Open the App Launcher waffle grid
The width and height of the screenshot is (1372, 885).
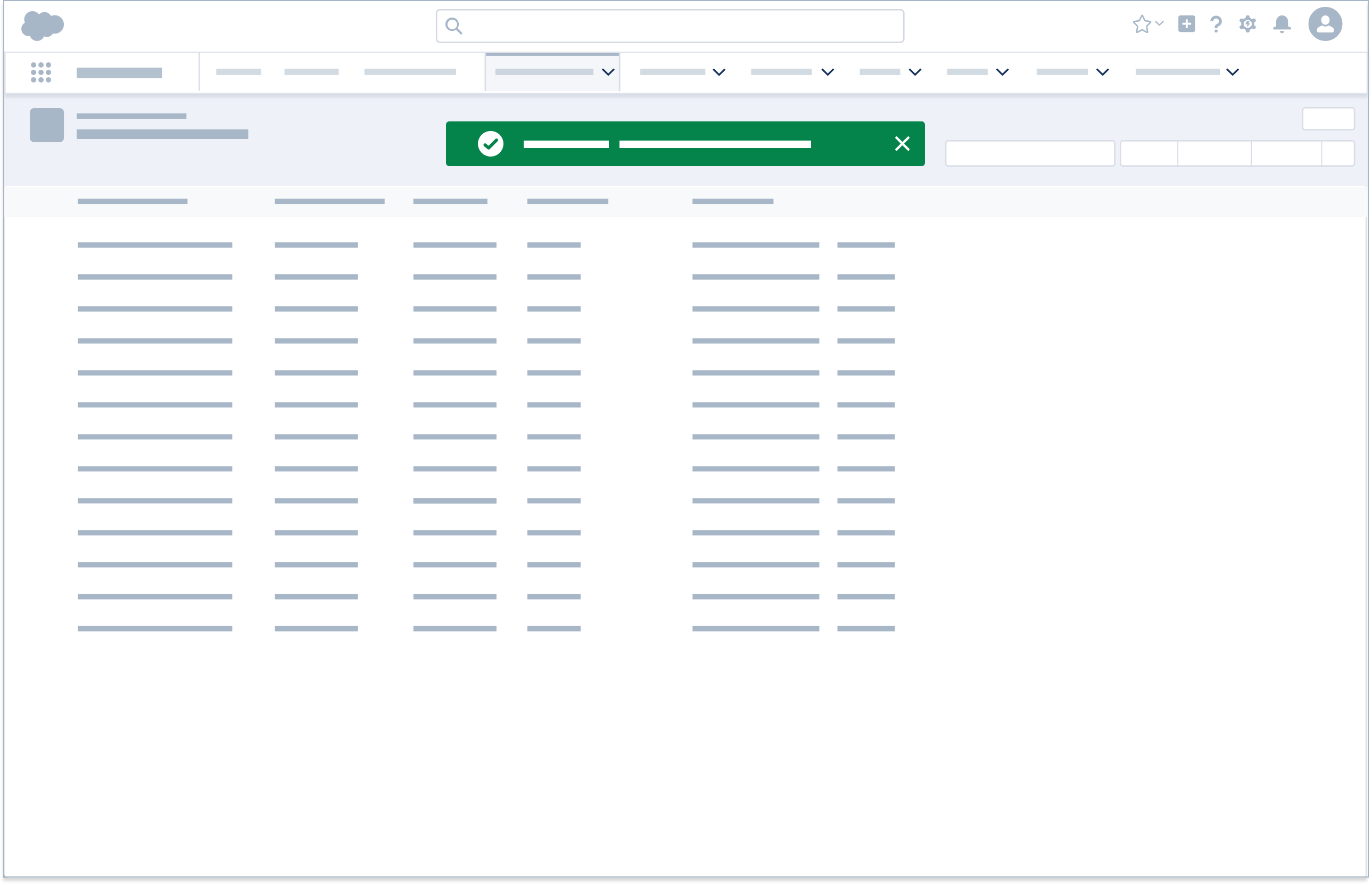coord(41,71)
